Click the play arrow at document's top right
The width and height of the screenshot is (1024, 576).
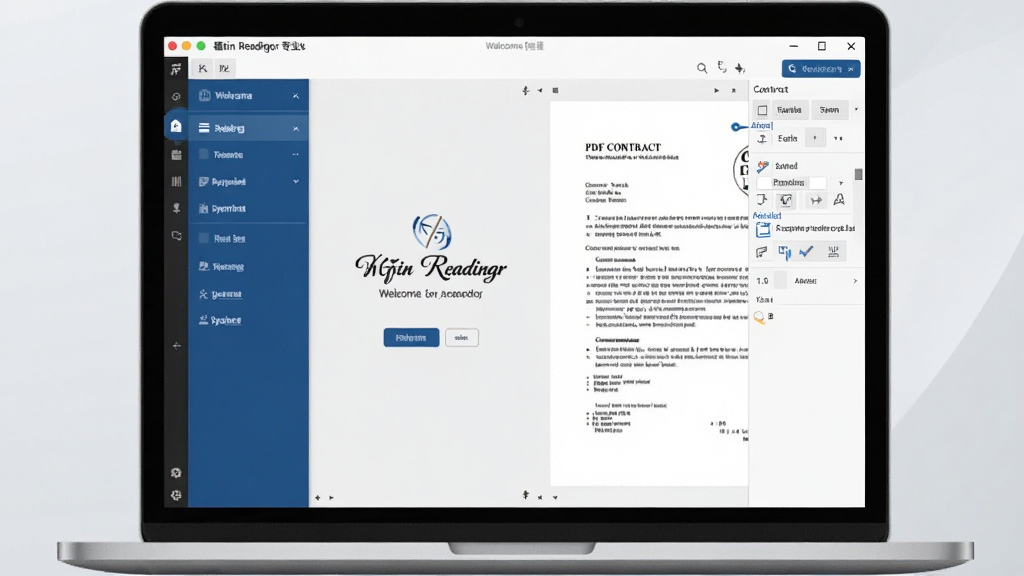[x=716, y=90]
